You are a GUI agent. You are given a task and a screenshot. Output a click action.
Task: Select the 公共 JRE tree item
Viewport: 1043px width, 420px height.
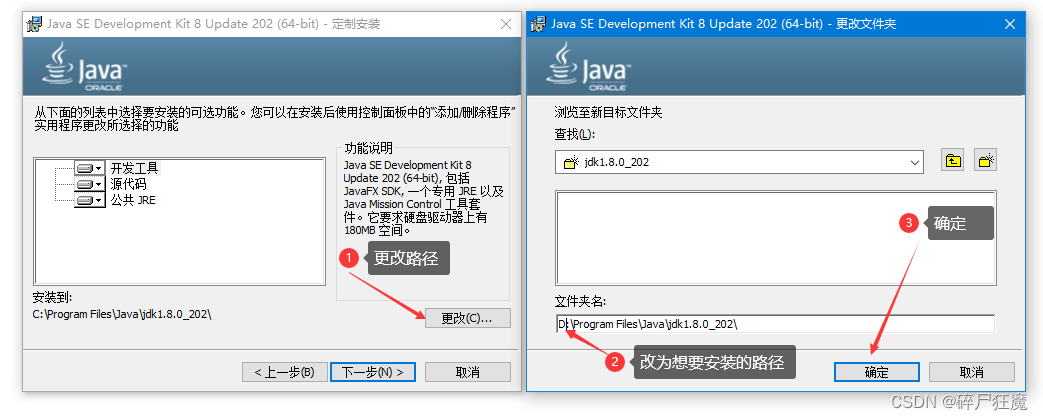pos(133,200)
